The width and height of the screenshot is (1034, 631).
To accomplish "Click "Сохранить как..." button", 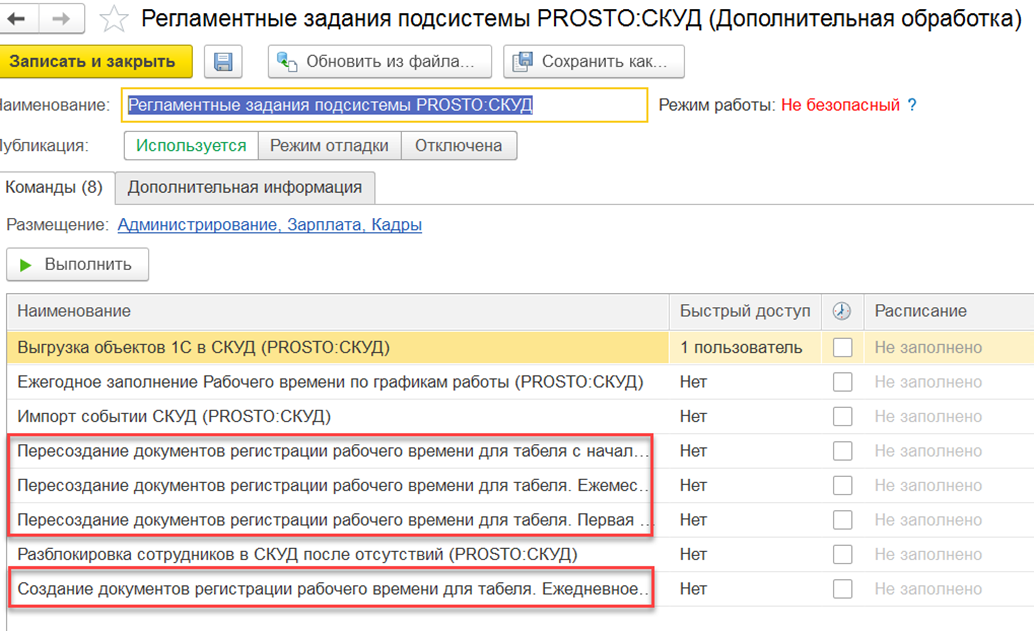I will [594, 62].
